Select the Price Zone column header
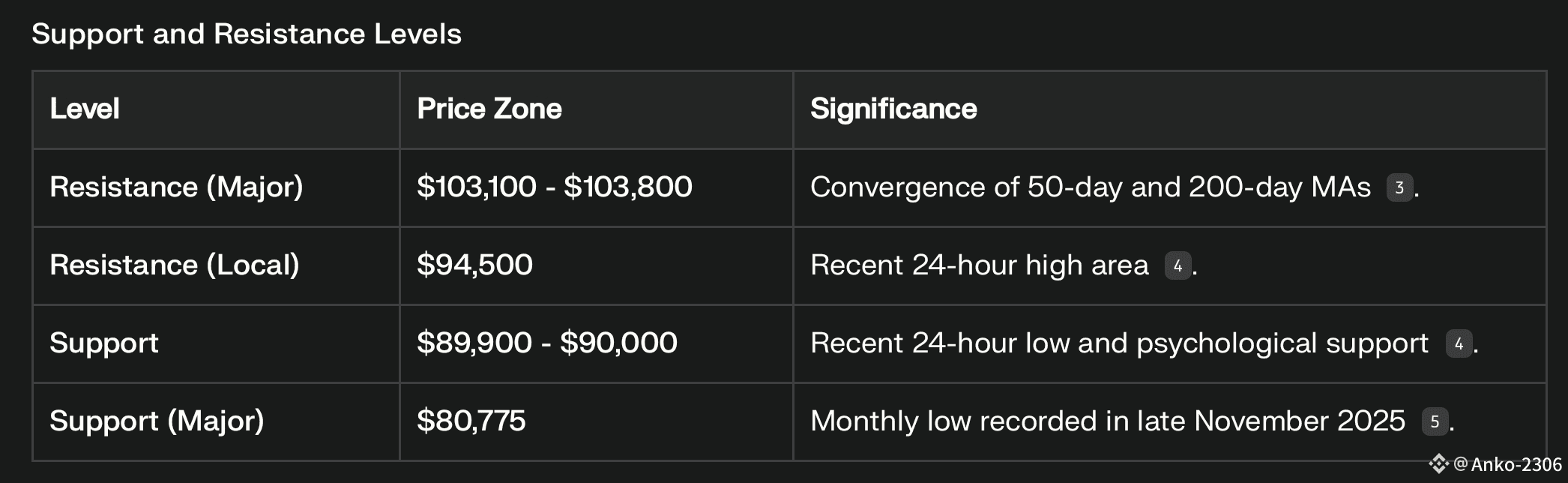This screenshot has height=483, width=1568. coord(489,109)
